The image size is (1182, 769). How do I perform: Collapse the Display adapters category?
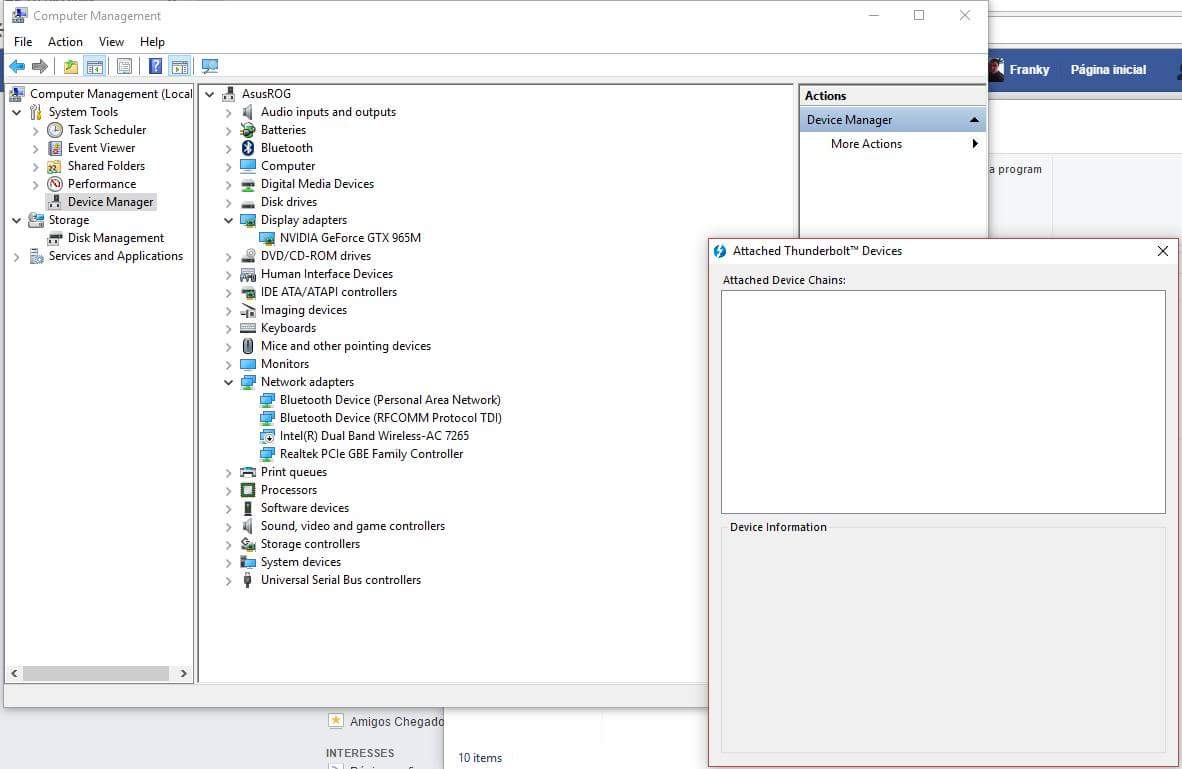pos(228,220)
